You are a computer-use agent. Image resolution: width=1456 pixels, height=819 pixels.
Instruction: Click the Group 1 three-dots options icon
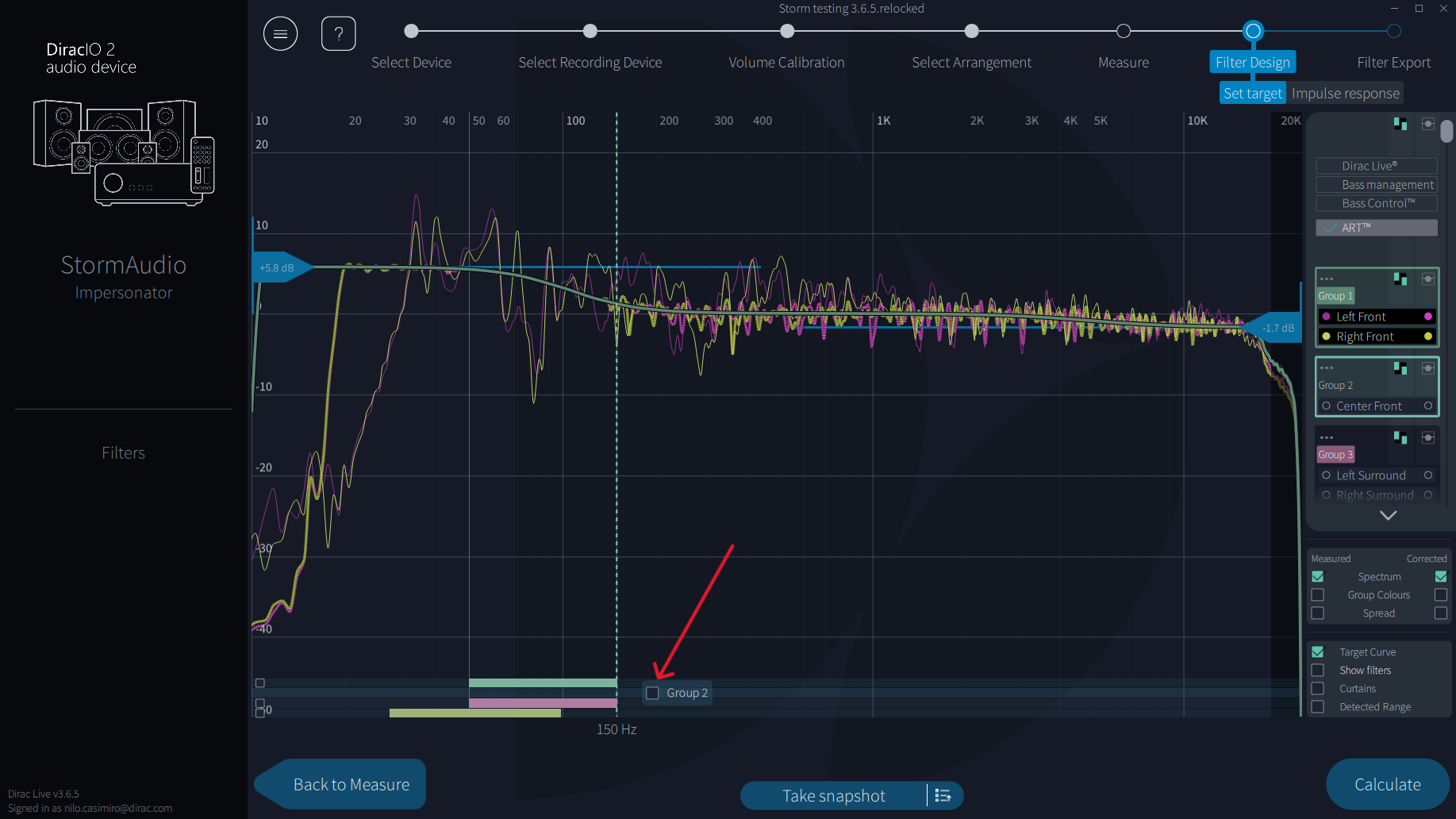tap(1326, 279)
